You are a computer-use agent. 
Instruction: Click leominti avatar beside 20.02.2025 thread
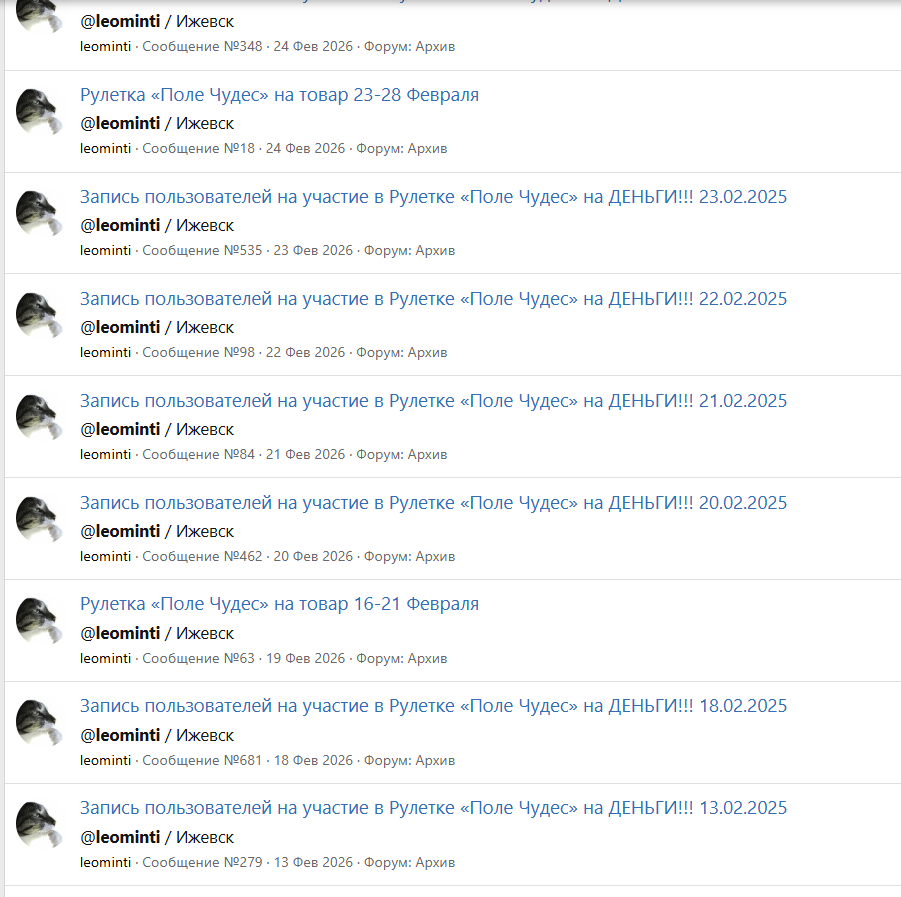[38, 519]
